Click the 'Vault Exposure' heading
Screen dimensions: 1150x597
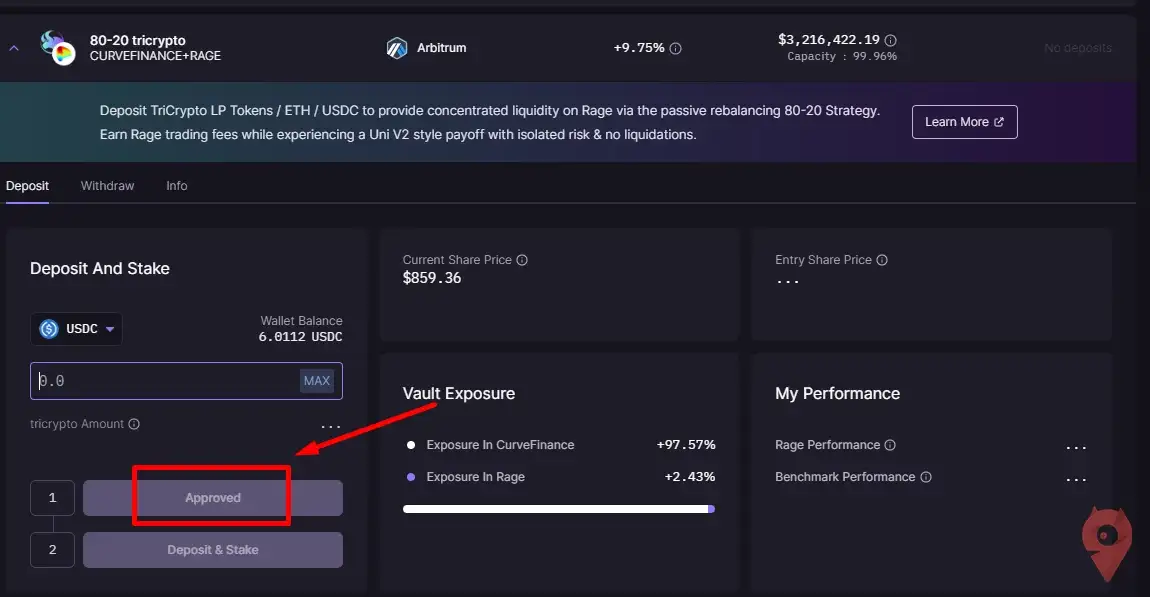459,393
